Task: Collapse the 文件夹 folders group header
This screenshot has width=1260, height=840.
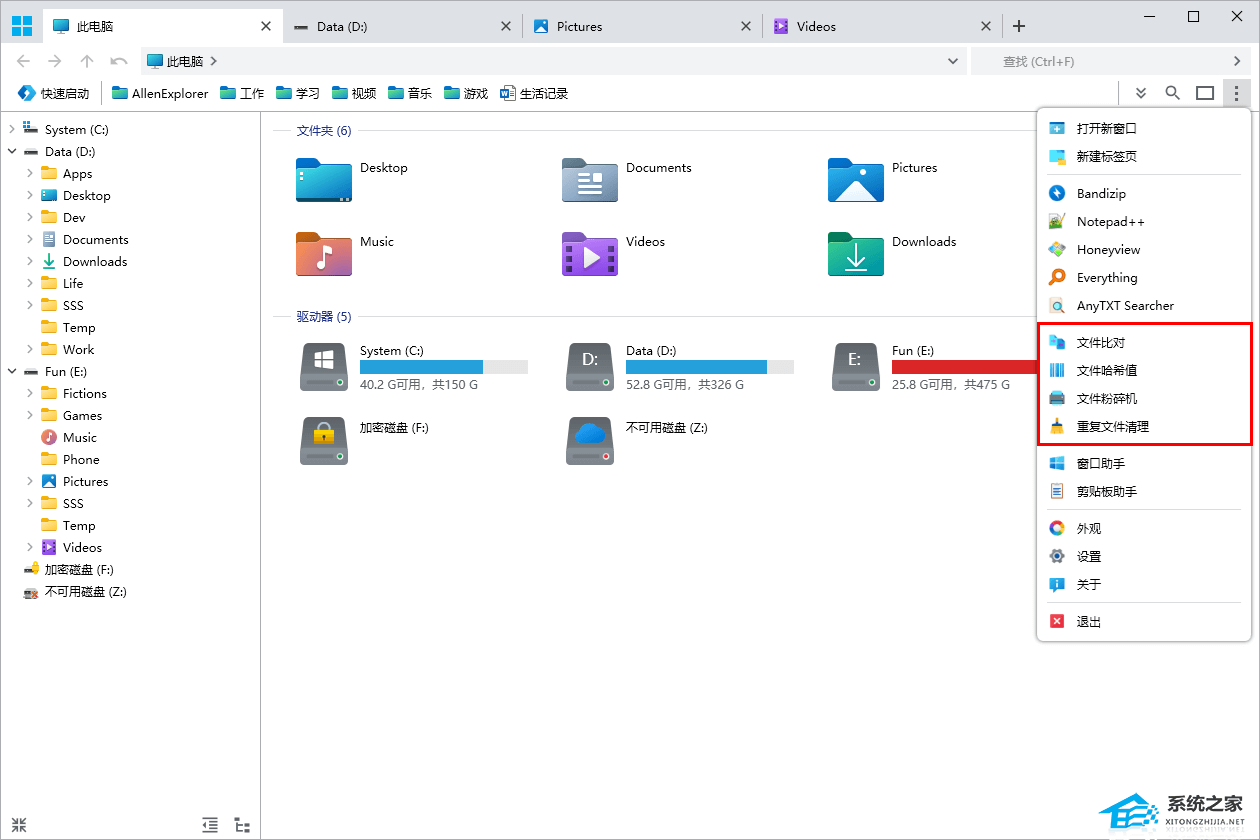Action: tap(323, 130)
